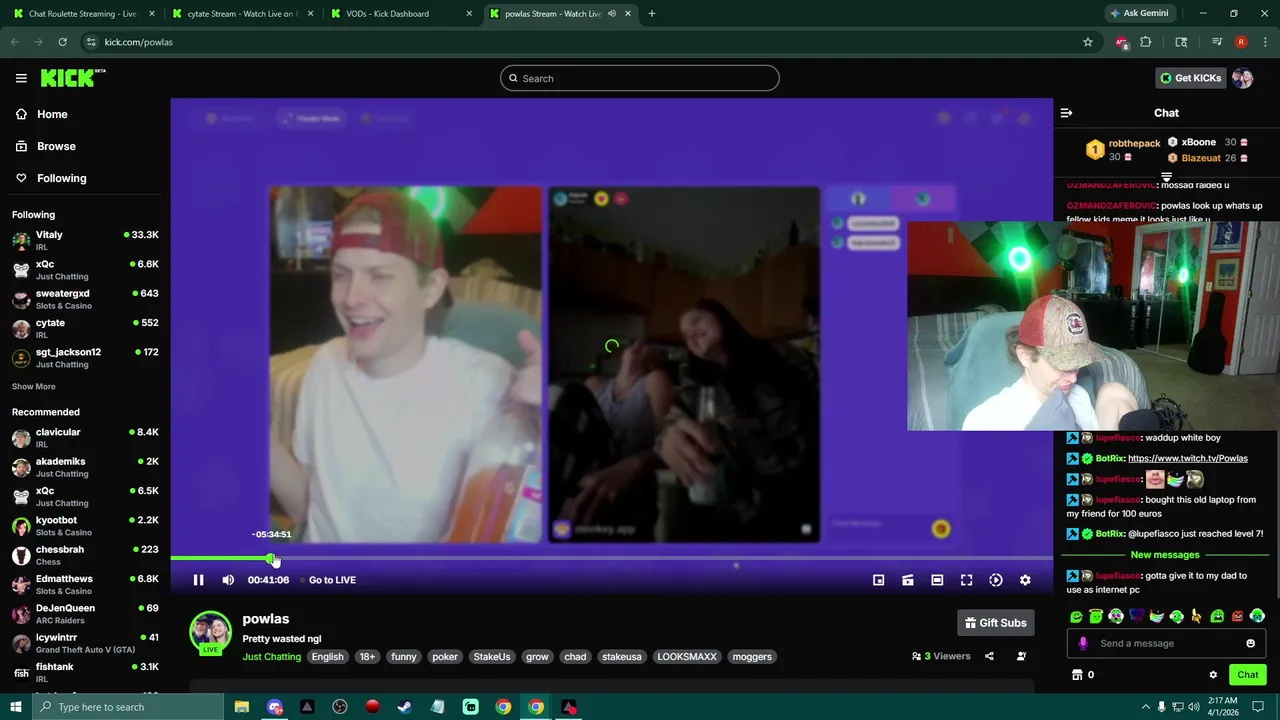
Task: Click the clip creation icon
Action: pos(908,580)
